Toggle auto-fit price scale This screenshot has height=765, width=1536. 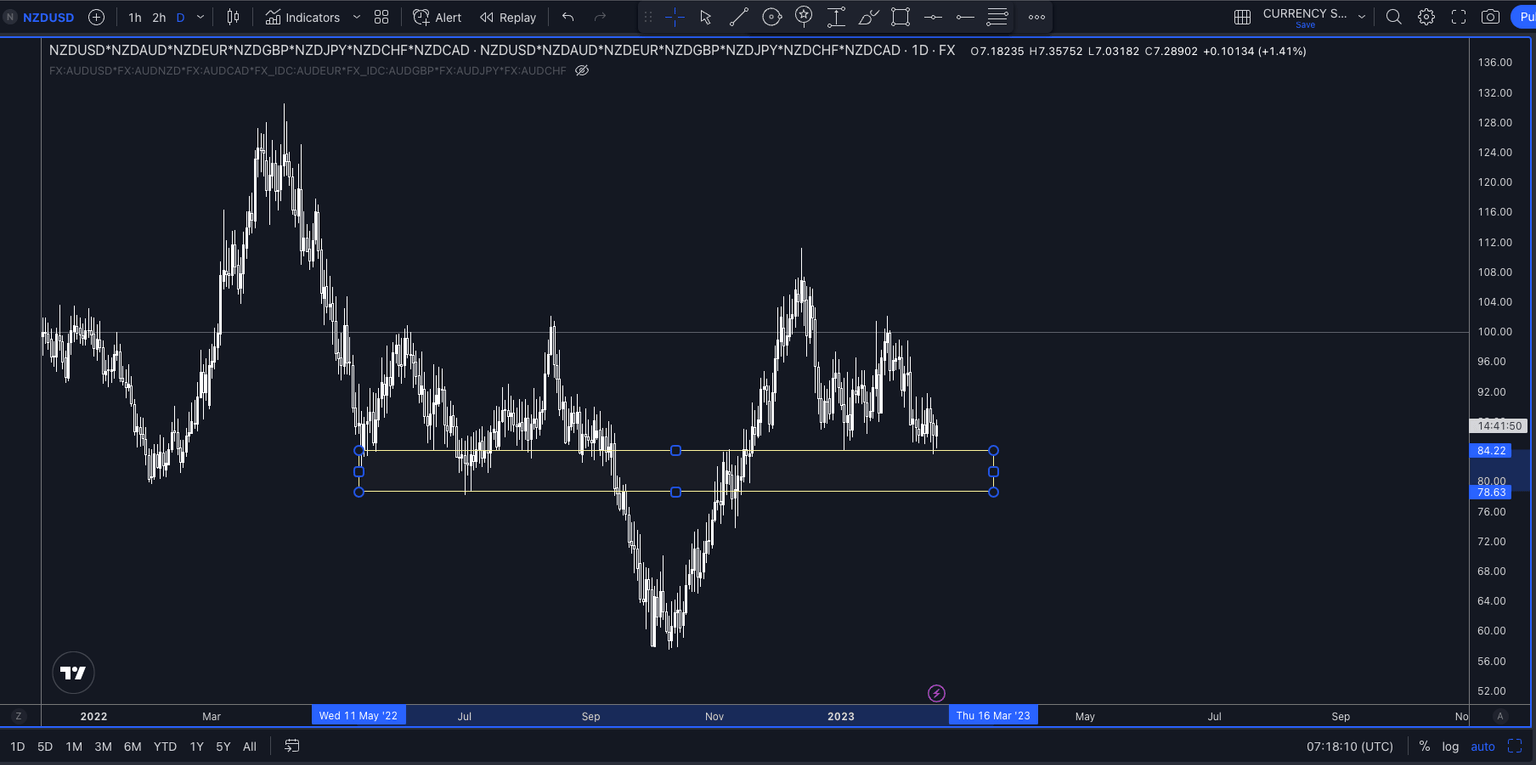(x=1482, y=746)
